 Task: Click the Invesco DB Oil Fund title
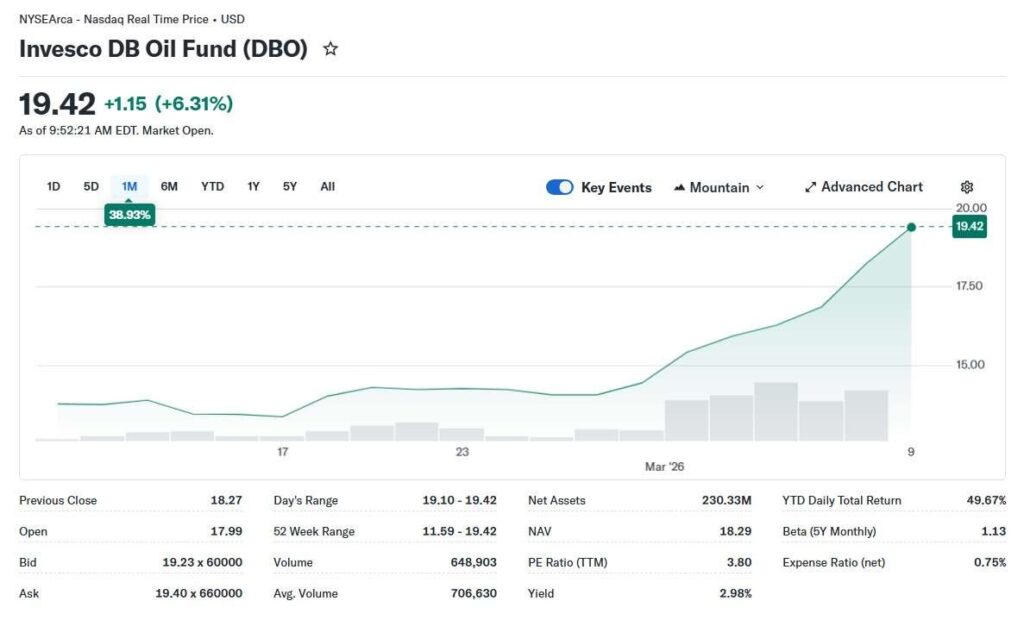(x=163, y=49)
